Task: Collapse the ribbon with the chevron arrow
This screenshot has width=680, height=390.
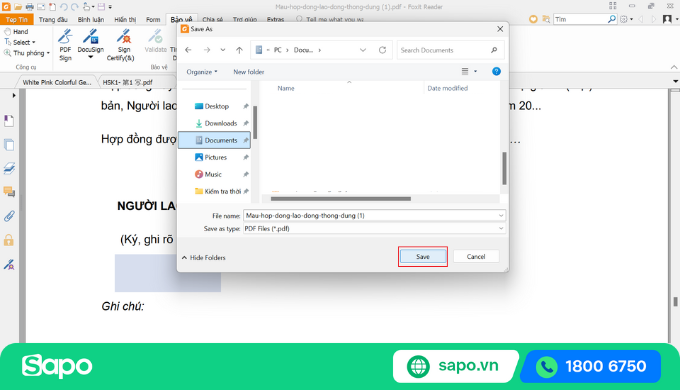Action: point(673,67)
